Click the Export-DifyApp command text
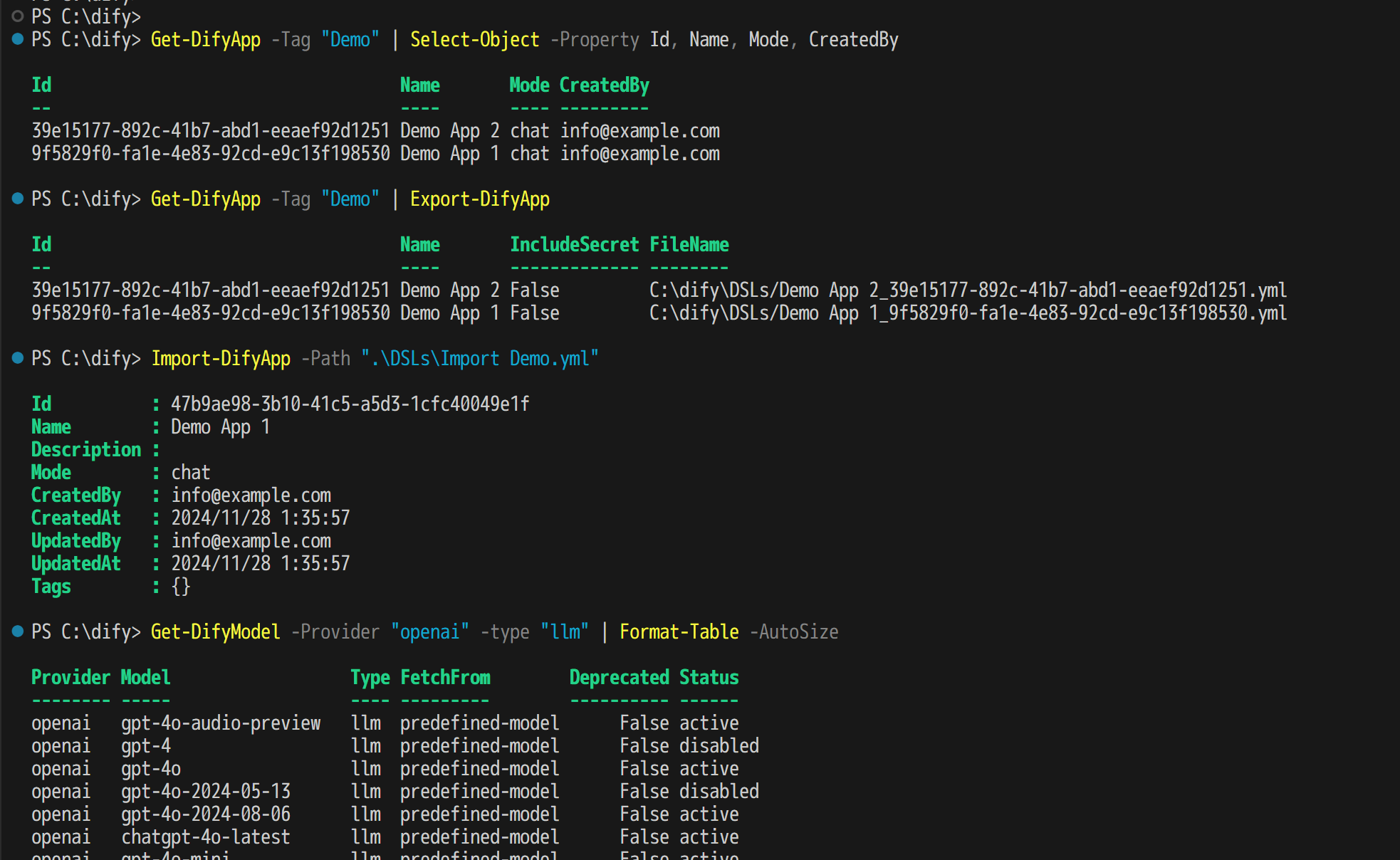The image size is (1400, 860). 479,199
